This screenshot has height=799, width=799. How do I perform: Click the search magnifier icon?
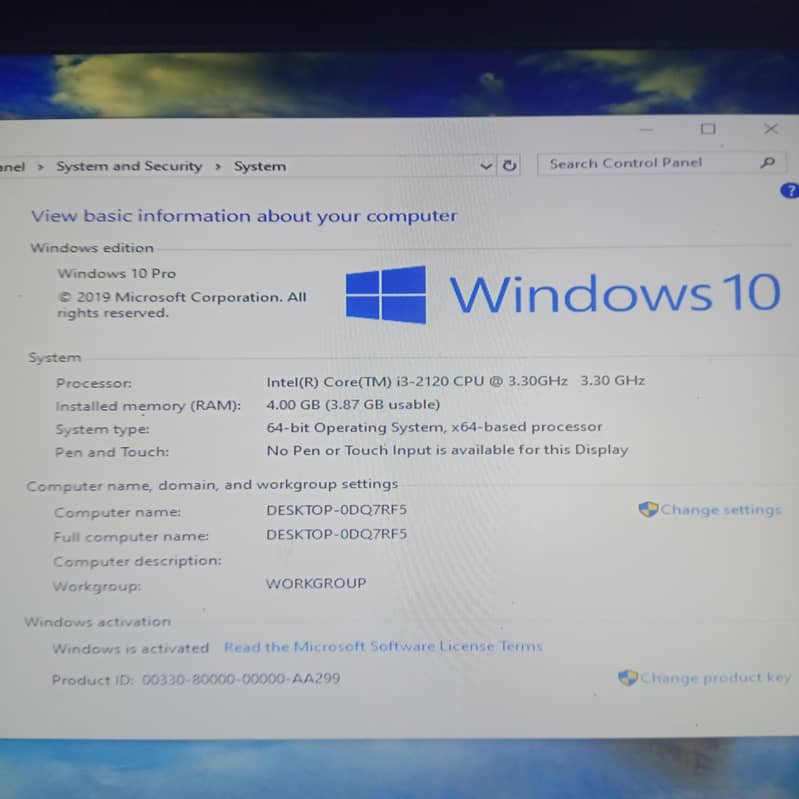pyautogui.click(x=767, y=163)
